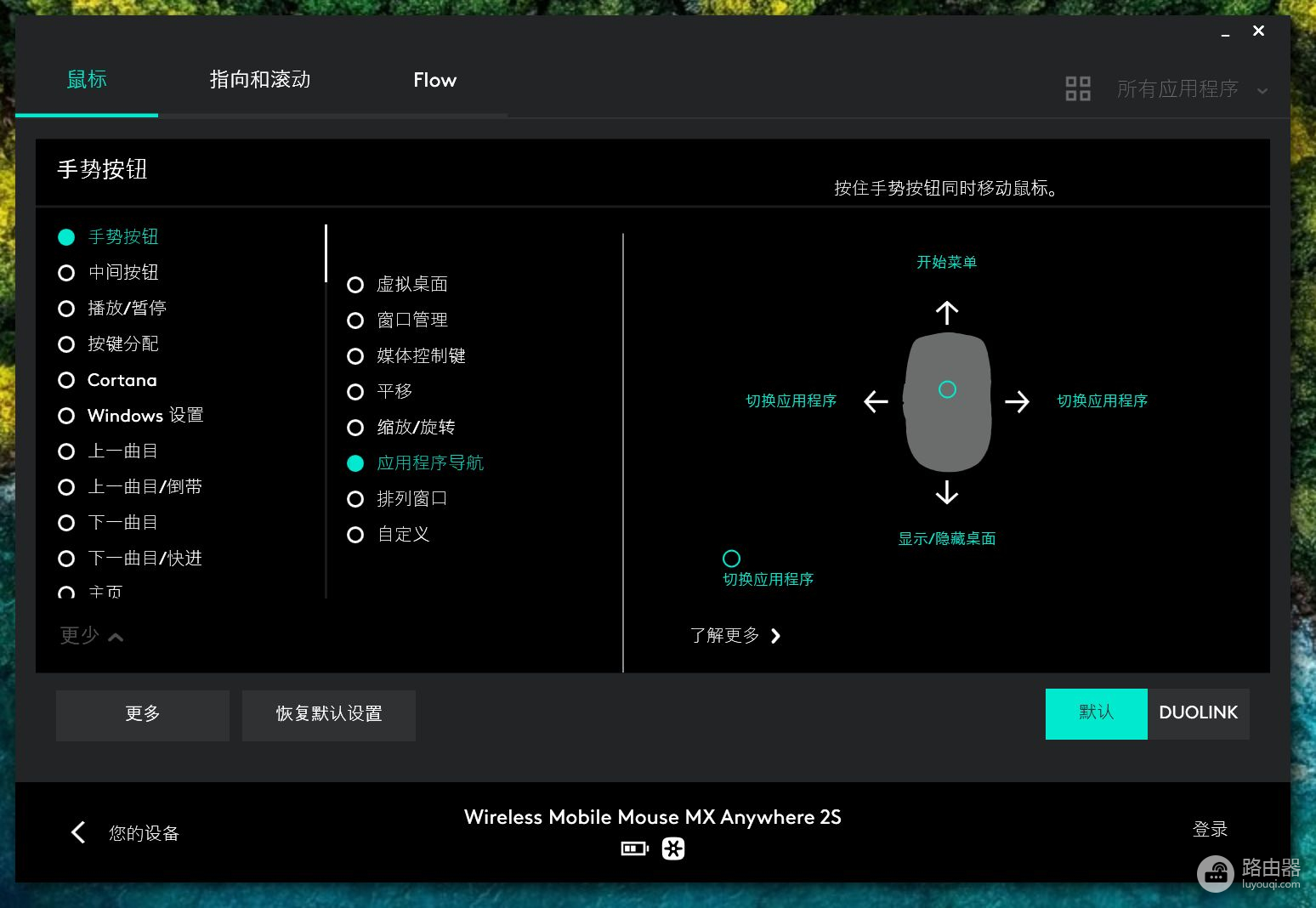
Task: Collapse the list with 更少
Action: pos(91,636)
